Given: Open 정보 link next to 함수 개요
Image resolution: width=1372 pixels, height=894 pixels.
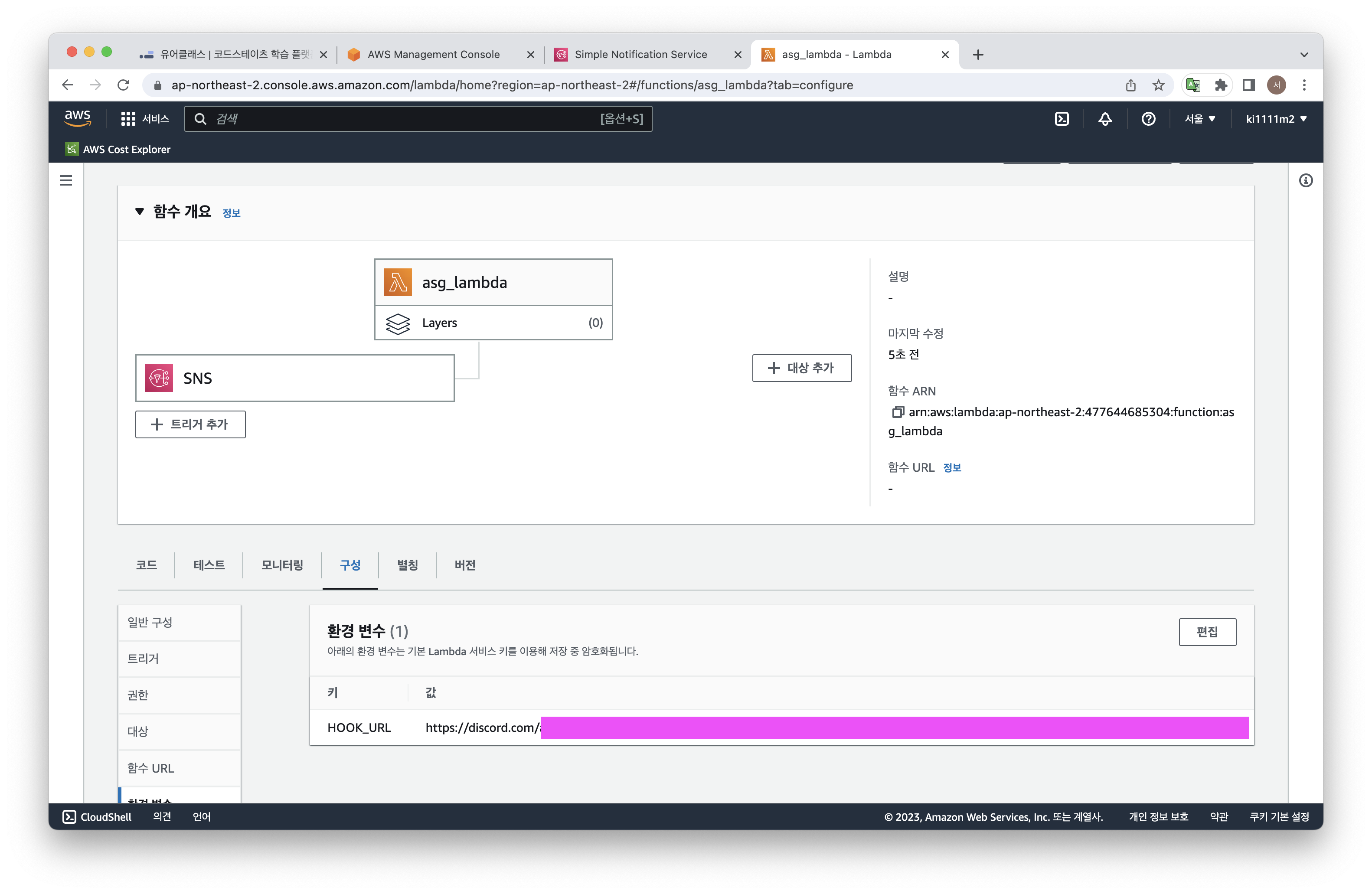Looking at the screenshot, I should (231, 213).
